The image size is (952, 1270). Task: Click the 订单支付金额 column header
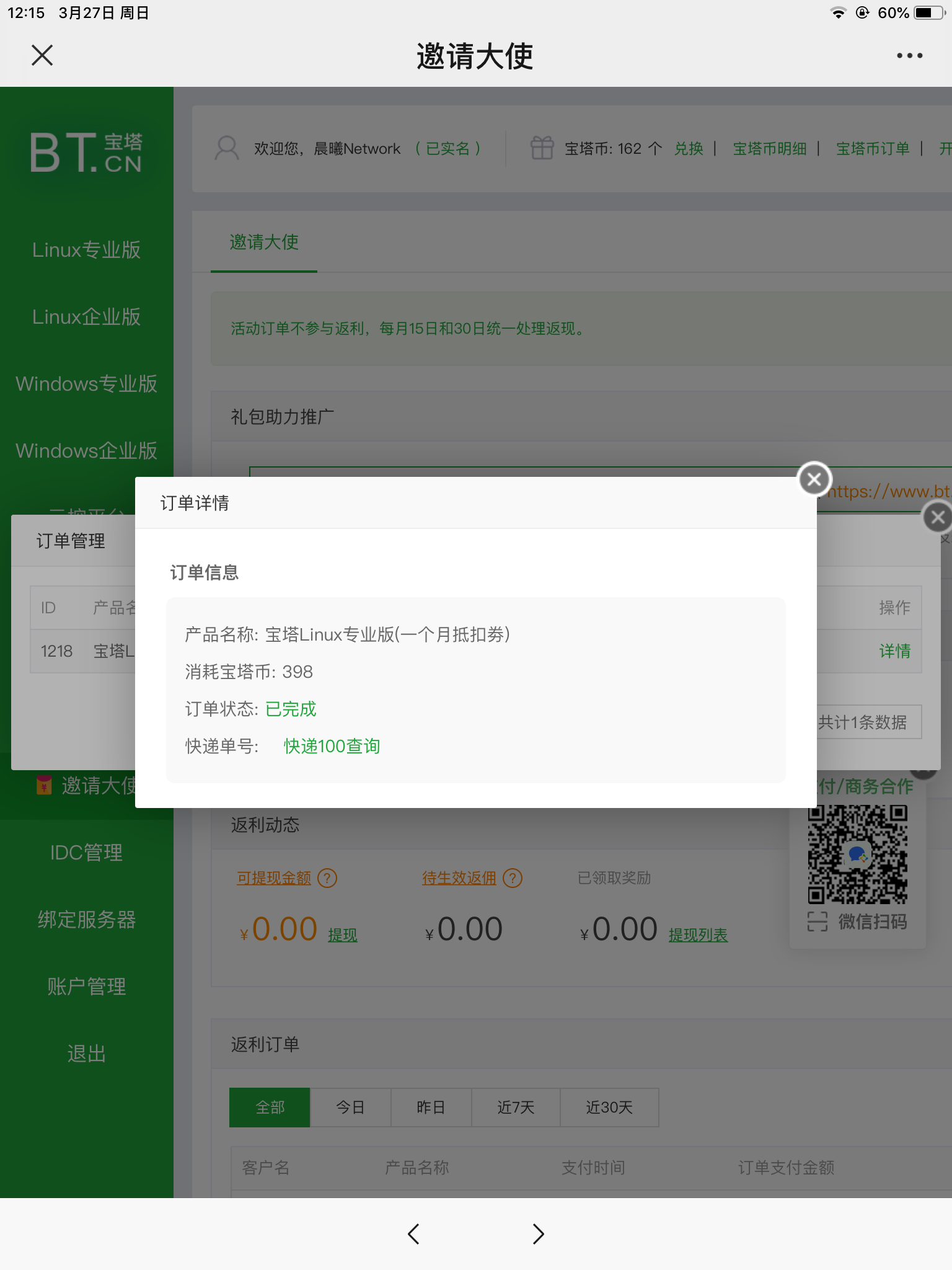pos(786,1168)
